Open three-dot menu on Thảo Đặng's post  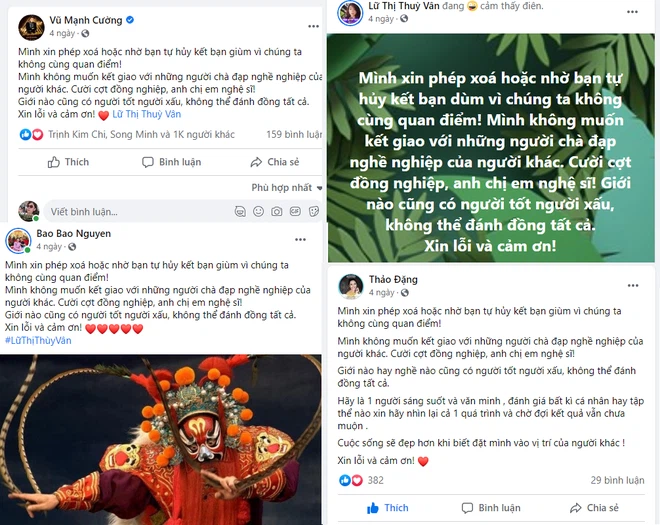pyautogui.click(x=633, y=285)
